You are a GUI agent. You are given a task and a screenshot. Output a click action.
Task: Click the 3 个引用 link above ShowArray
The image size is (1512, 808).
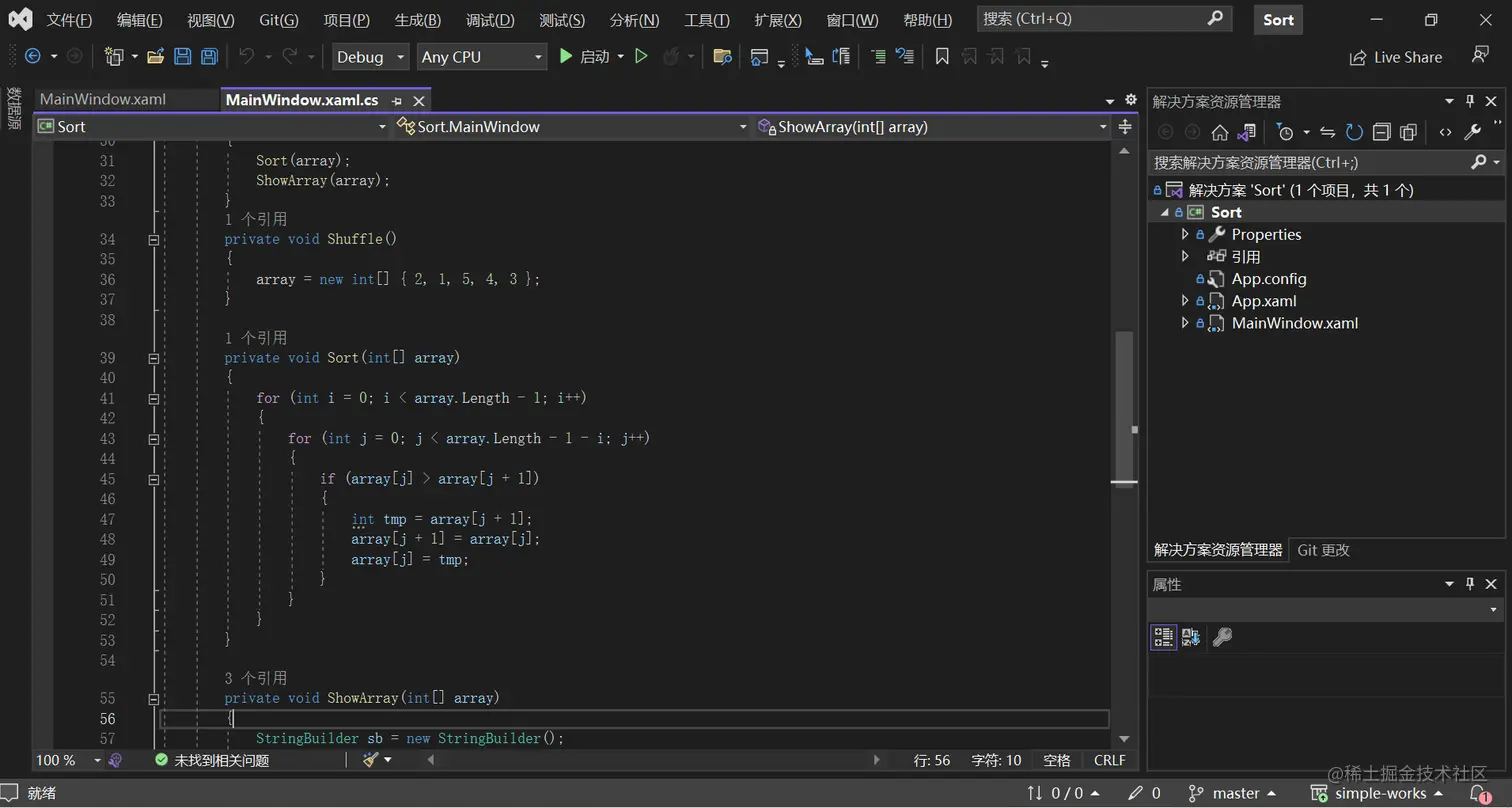point(255,678)
